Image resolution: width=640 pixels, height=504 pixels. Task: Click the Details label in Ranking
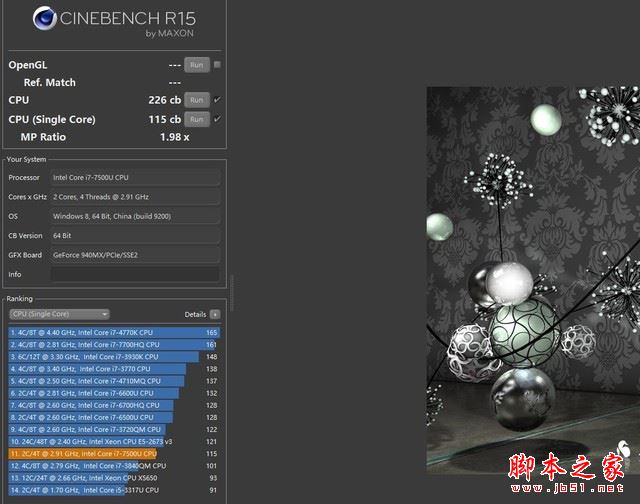[195, 314]
